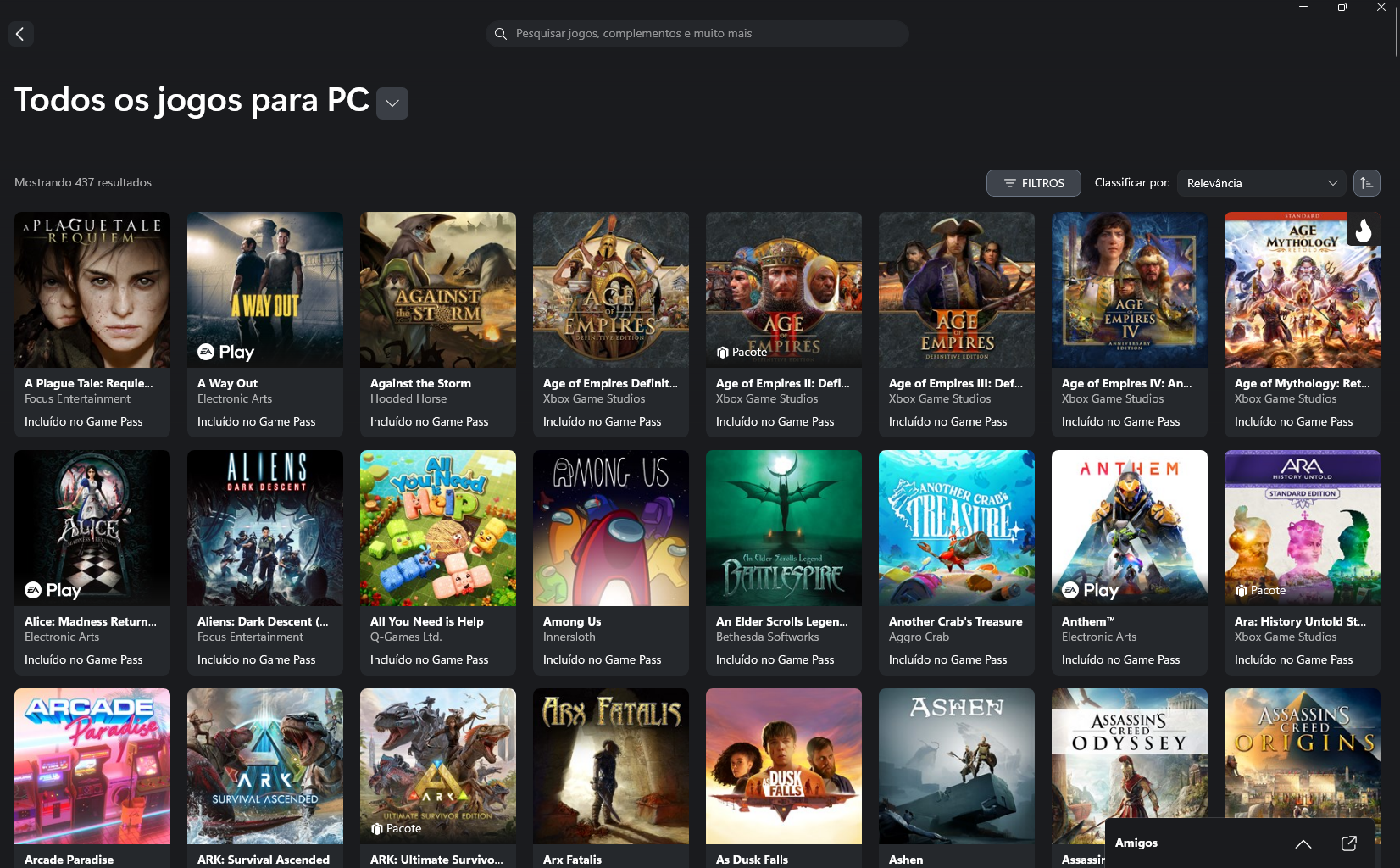Click the 'Amigos' panel title

coord(1136,843)
